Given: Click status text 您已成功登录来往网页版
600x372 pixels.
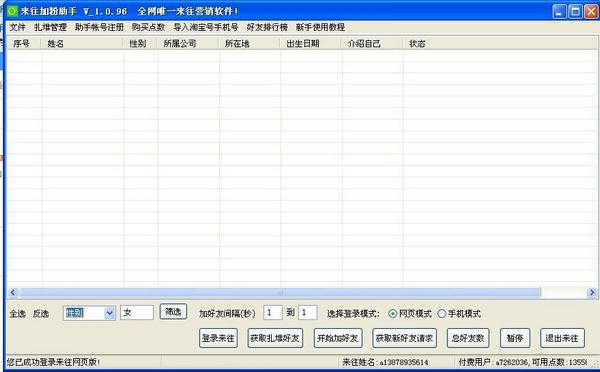Looking at the screenshot, I should [x=53, y=362].
